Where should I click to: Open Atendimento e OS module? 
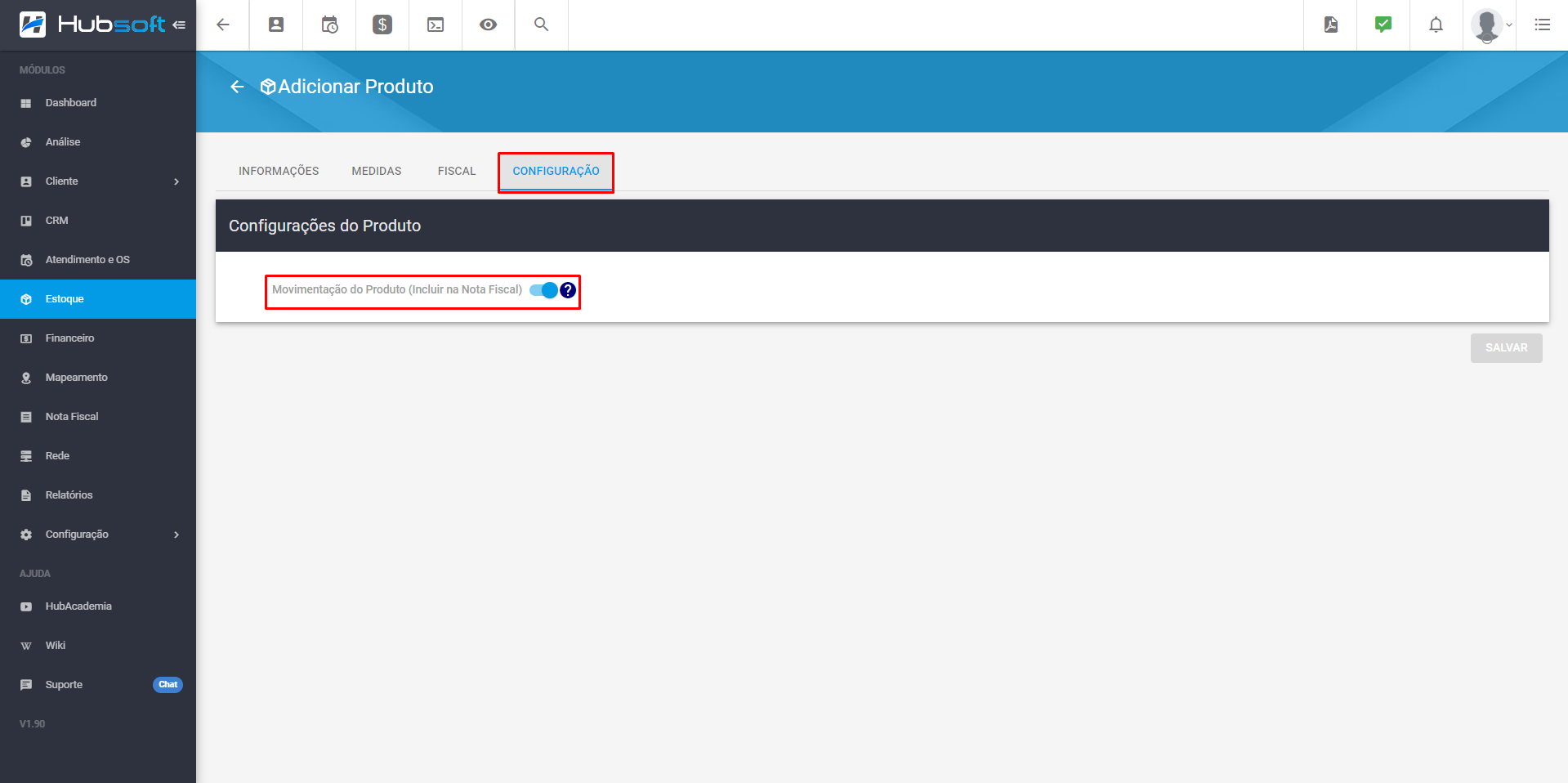(x=98, y=260)
